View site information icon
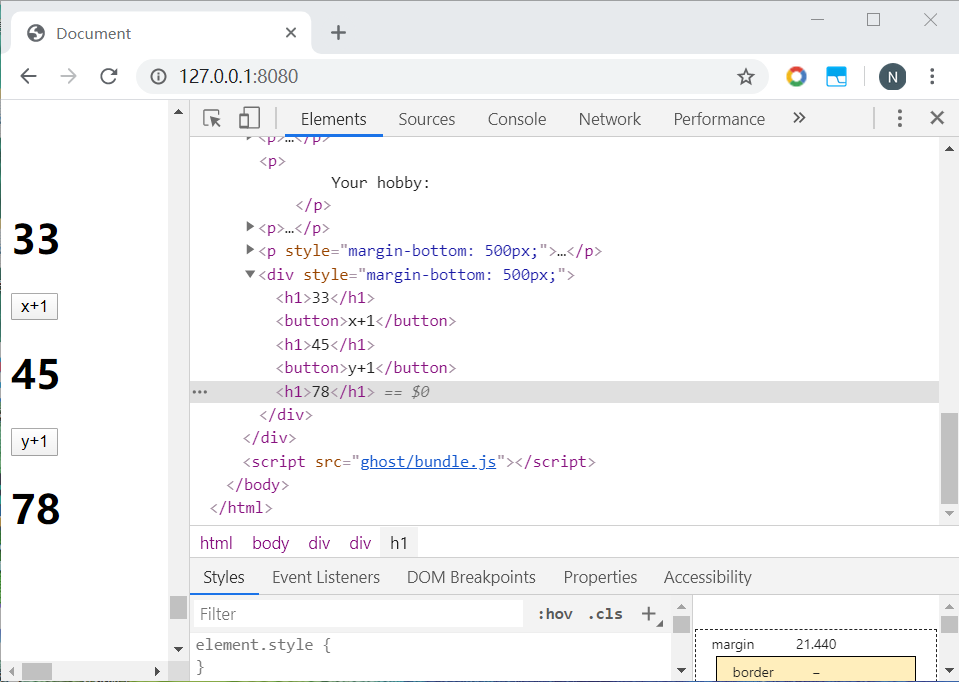The height and width of the screenshot is (682, 959). [x=158, y=76]
